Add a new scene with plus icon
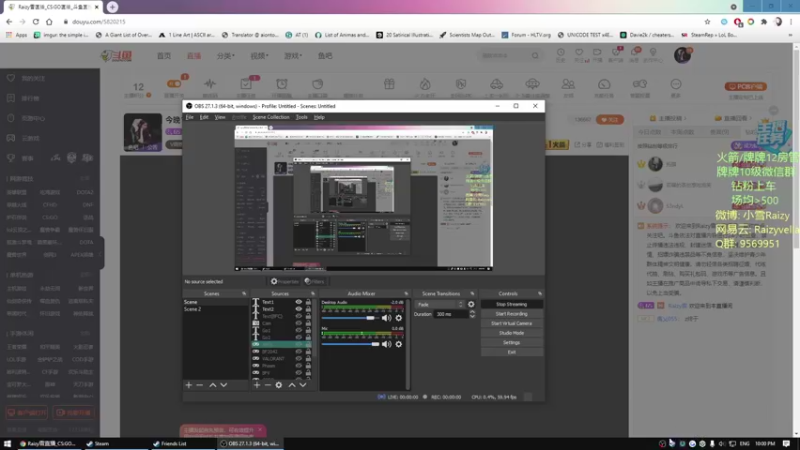This screenshot has width=800, height=450. tap(189, 385)
